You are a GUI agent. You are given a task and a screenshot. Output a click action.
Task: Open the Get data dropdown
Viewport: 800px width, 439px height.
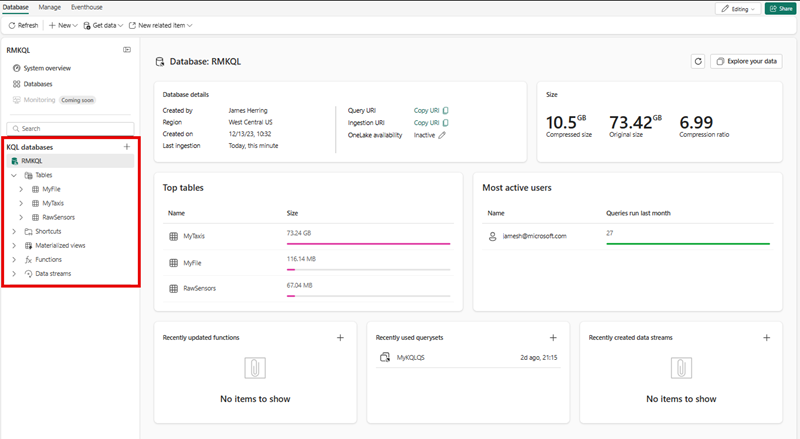click(103, 25)
